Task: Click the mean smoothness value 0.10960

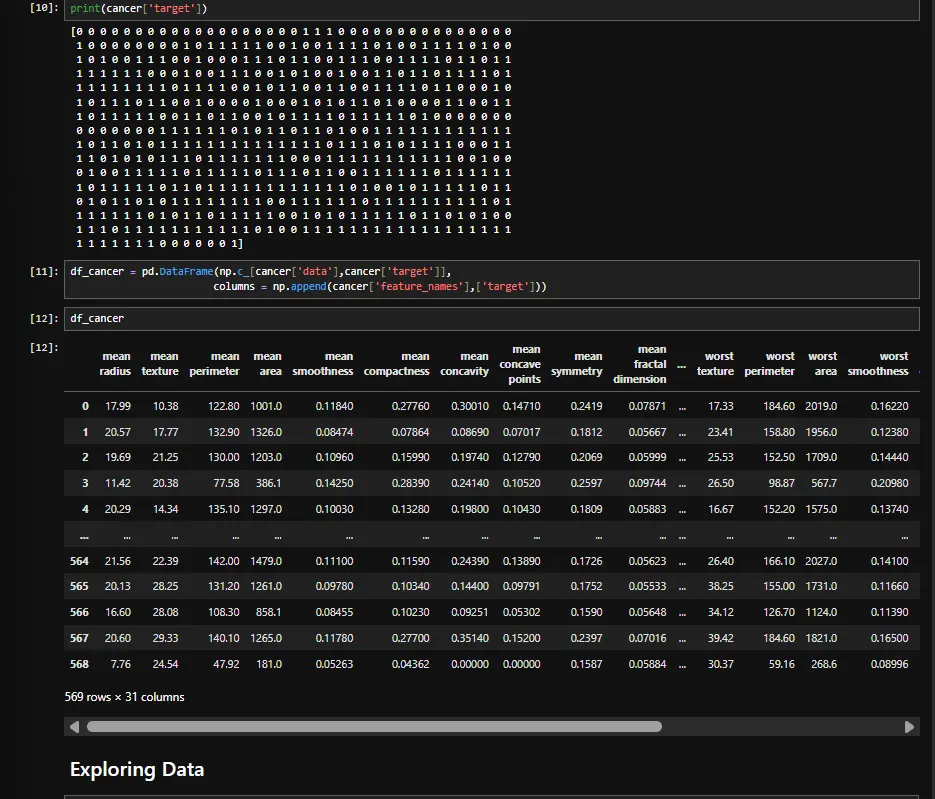Action: tap(335, 457)
